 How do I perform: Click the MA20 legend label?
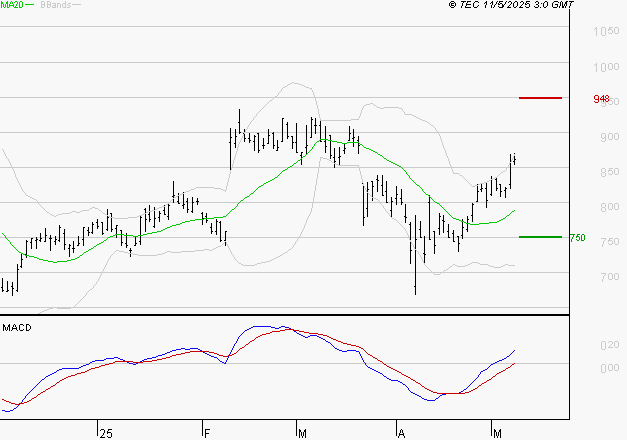point(12,5)
